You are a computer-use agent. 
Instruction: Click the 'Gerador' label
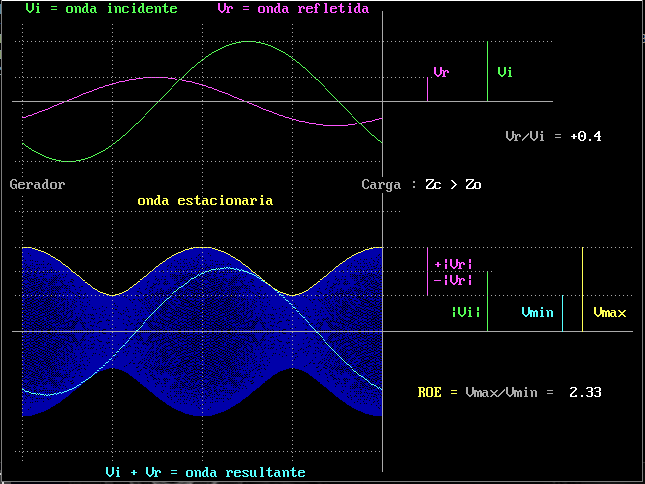pos(37,184)
